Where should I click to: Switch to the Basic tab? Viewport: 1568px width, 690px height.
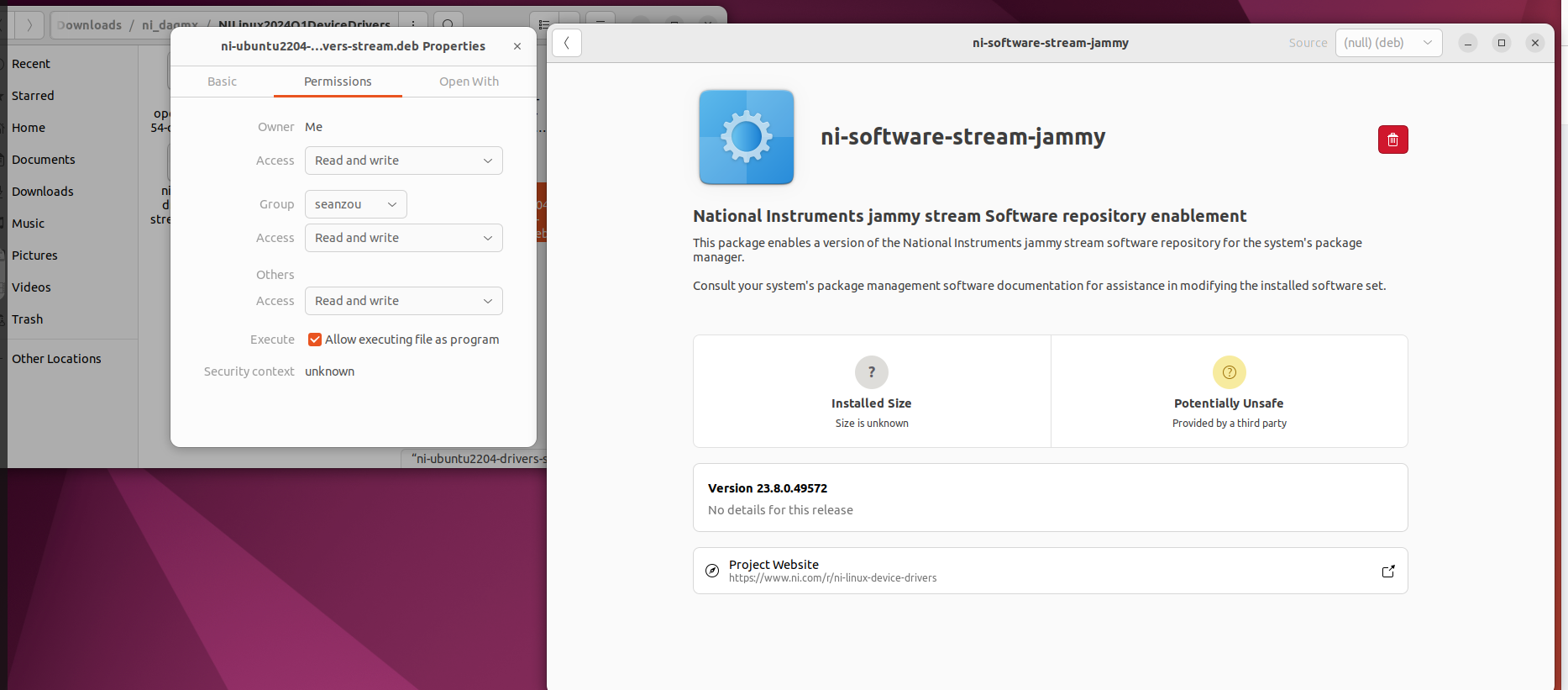pos(222,82)
